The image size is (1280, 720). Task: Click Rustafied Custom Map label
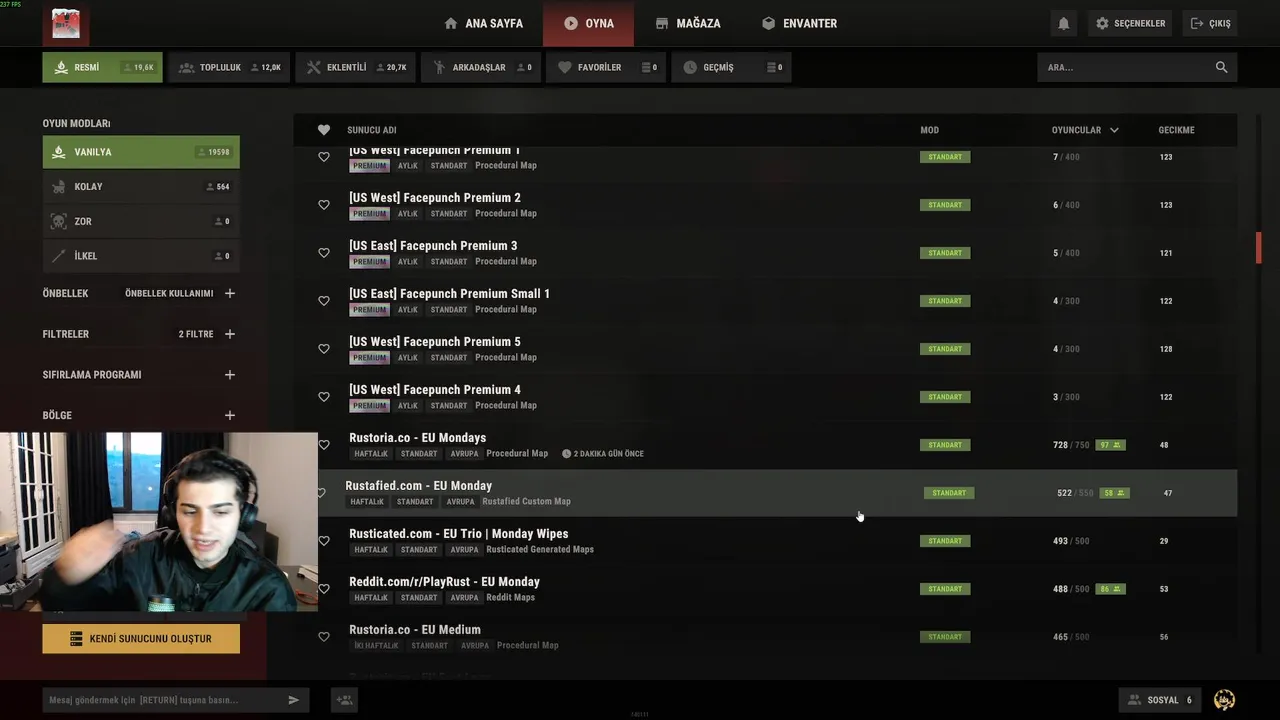[x=526, y=501]
